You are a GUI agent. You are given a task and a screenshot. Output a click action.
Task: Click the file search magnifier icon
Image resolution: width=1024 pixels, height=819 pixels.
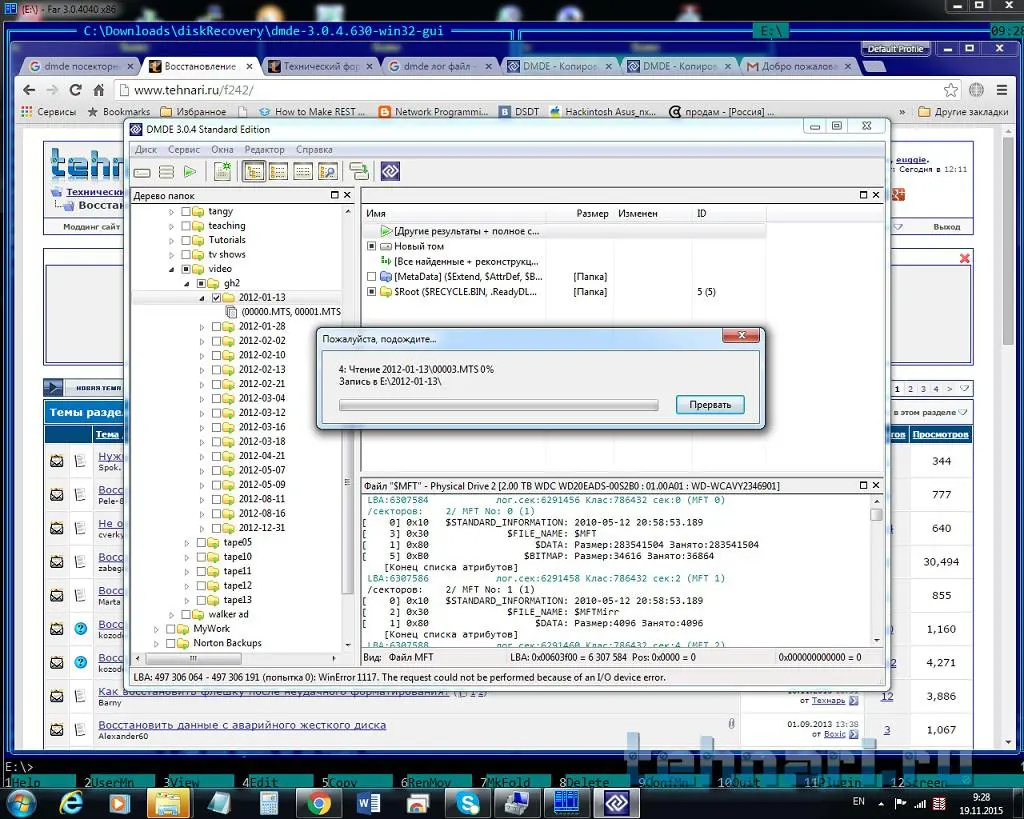(x=327, y=172)
